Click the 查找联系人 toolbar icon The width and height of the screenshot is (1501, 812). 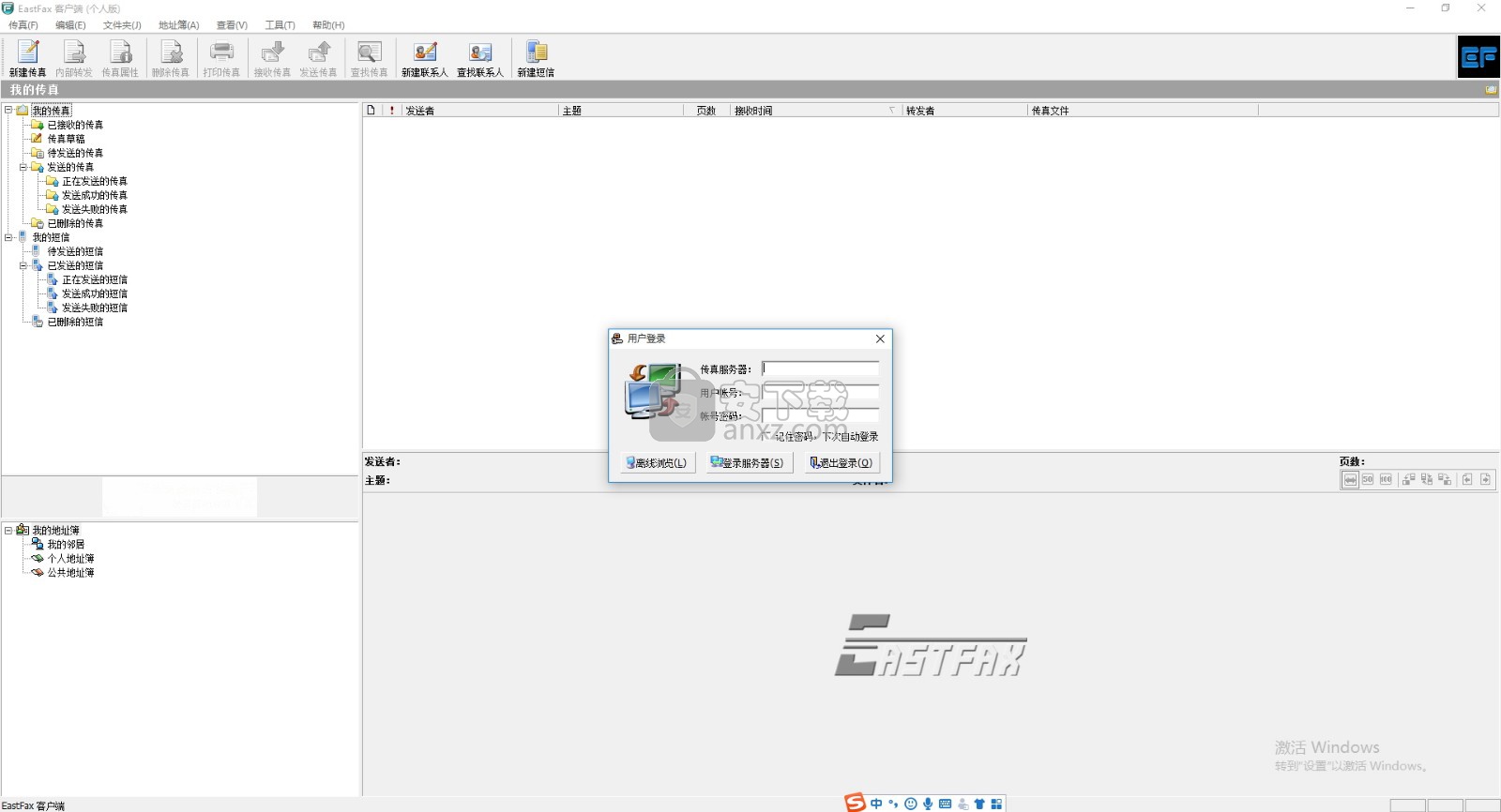480,58
